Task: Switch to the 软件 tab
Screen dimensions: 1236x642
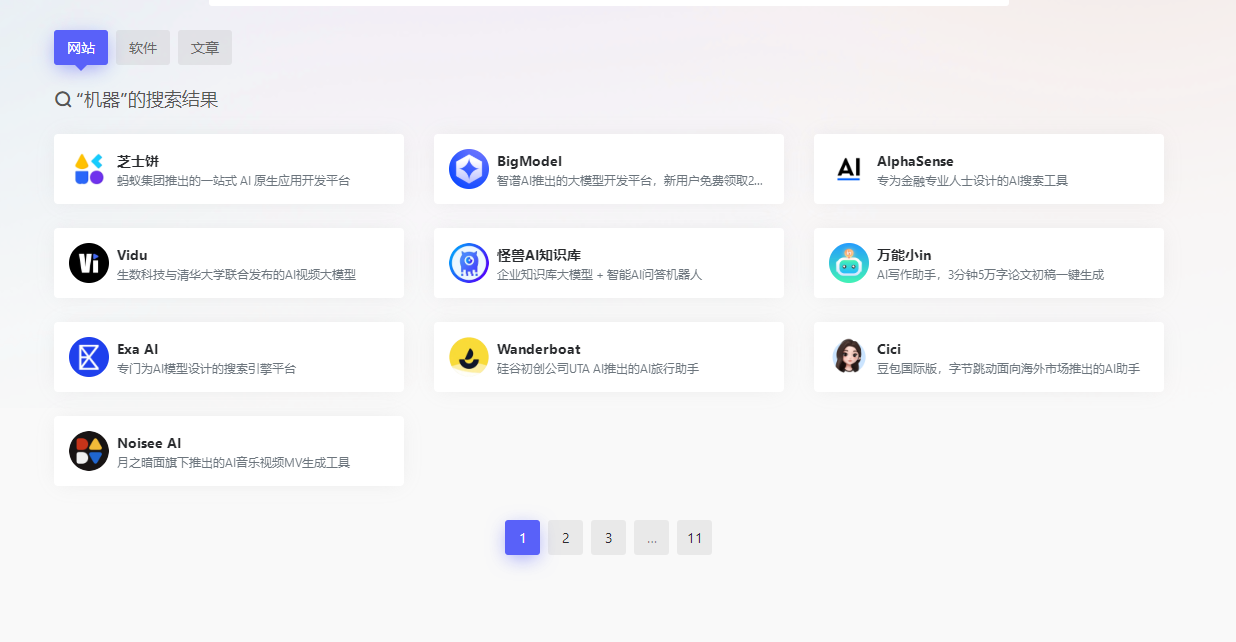Action: (143, 47)
